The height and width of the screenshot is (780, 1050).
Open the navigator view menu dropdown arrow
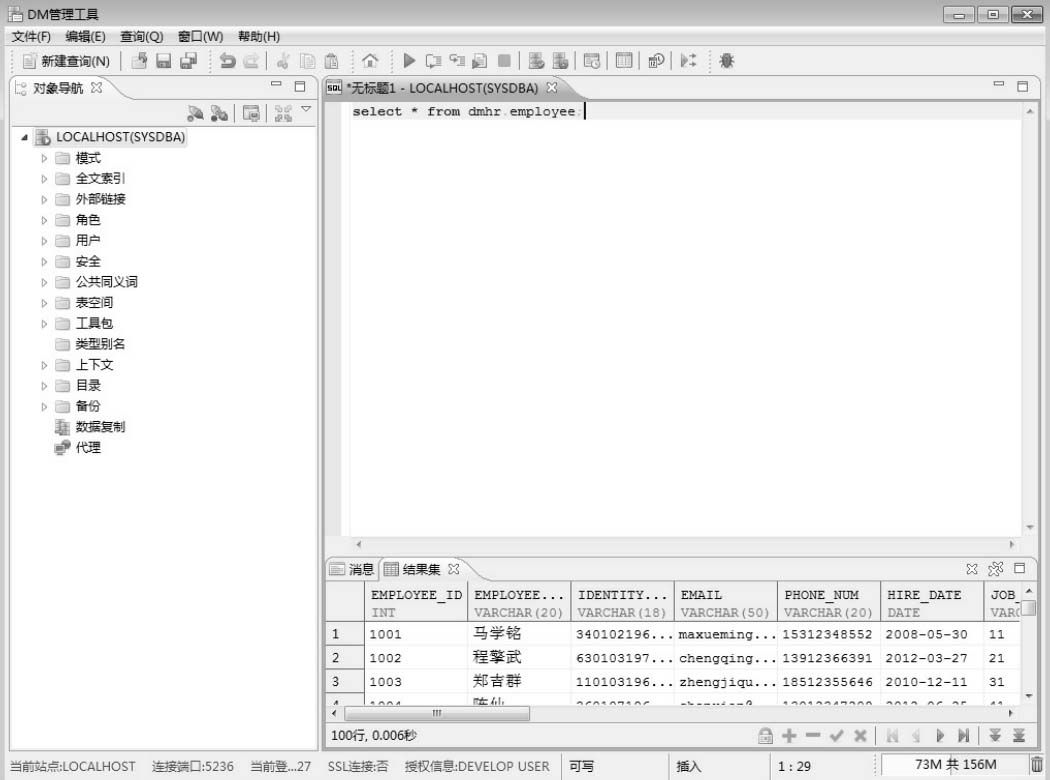[307, 110]
